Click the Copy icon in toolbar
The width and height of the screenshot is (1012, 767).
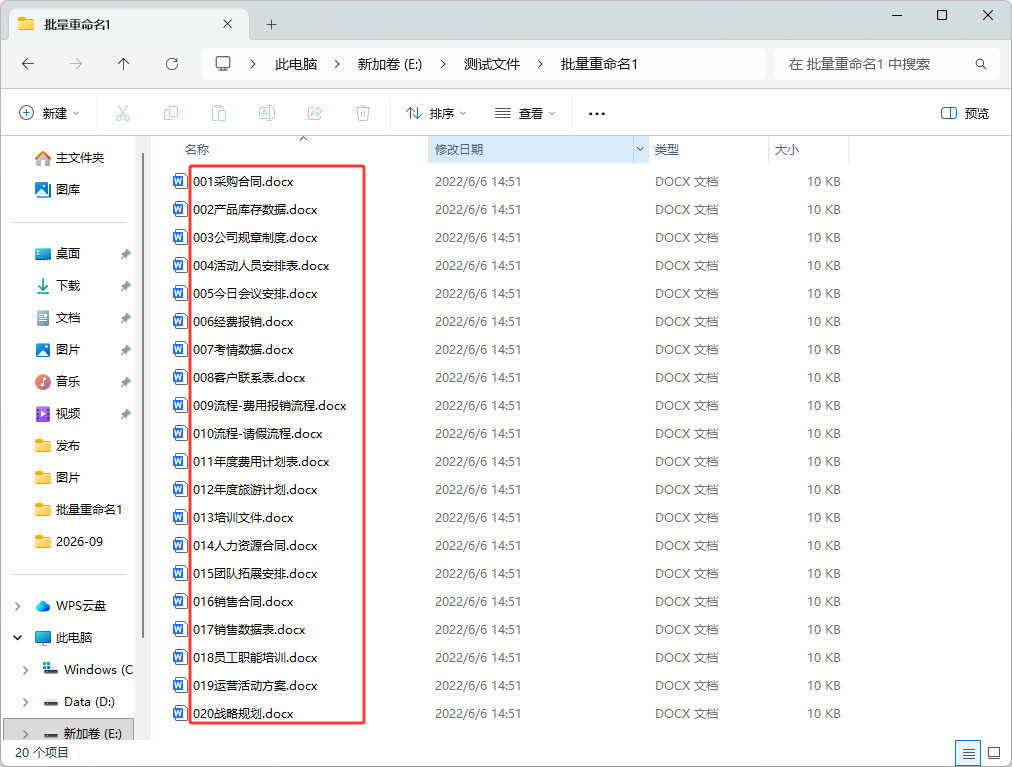(171, 114)
